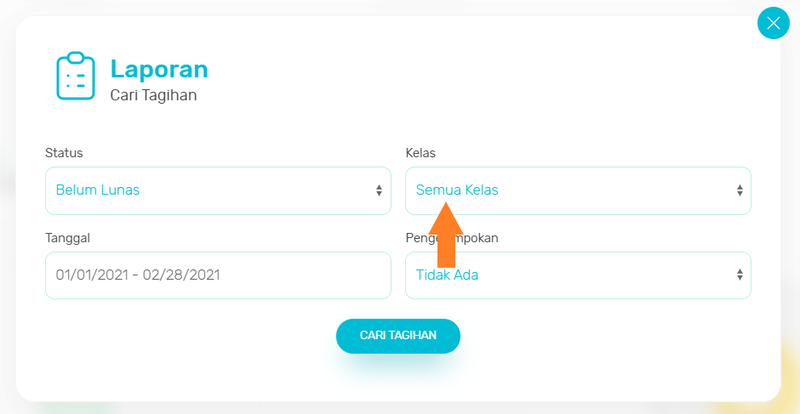Open the Status dropdown showing Belum Lunas
Viewport: 800px width, 414px height.
218,190
